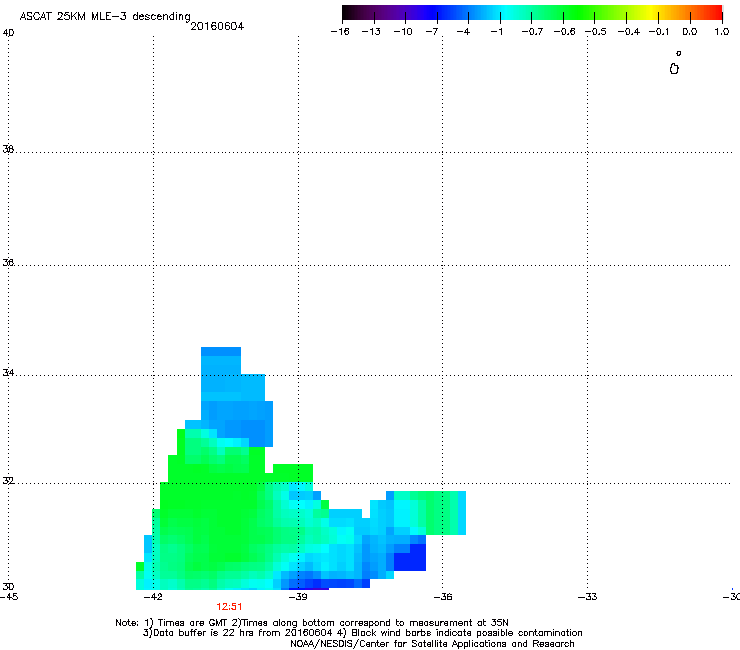Click the longitude label -36
740x650 pixels.
[x=443, y=597]
